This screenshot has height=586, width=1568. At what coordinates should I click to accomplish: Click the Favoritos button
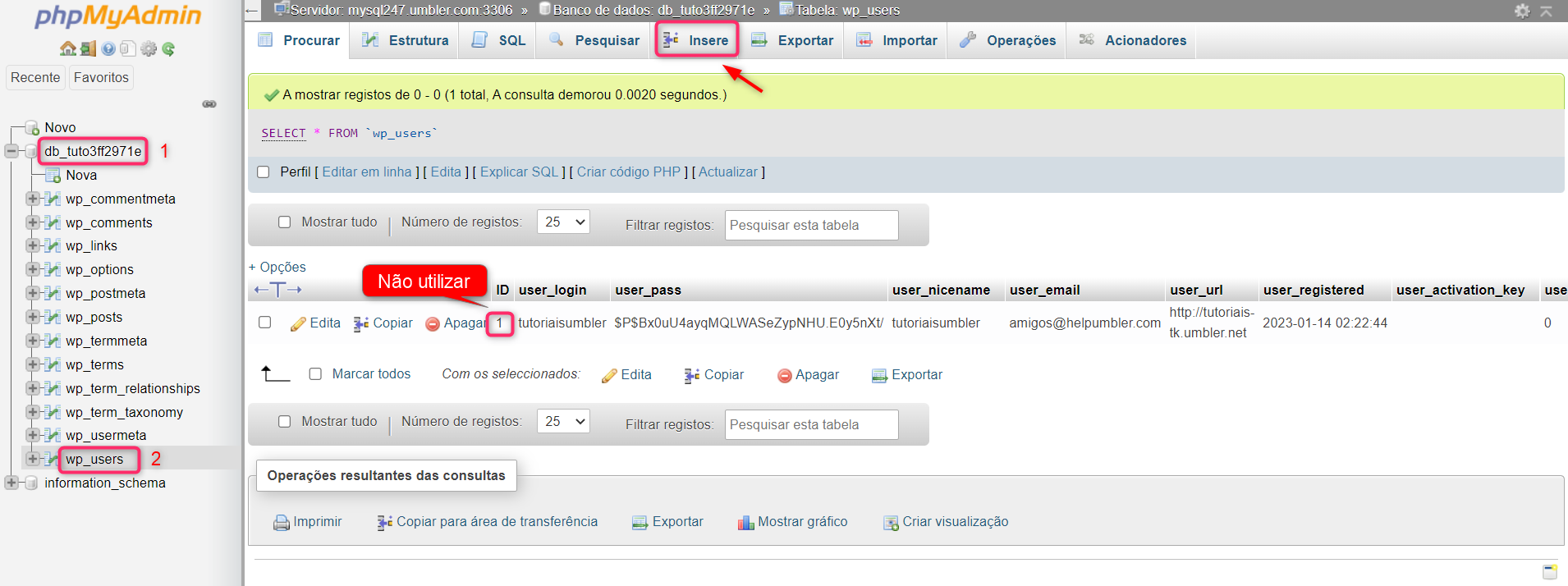click(101, 77)
